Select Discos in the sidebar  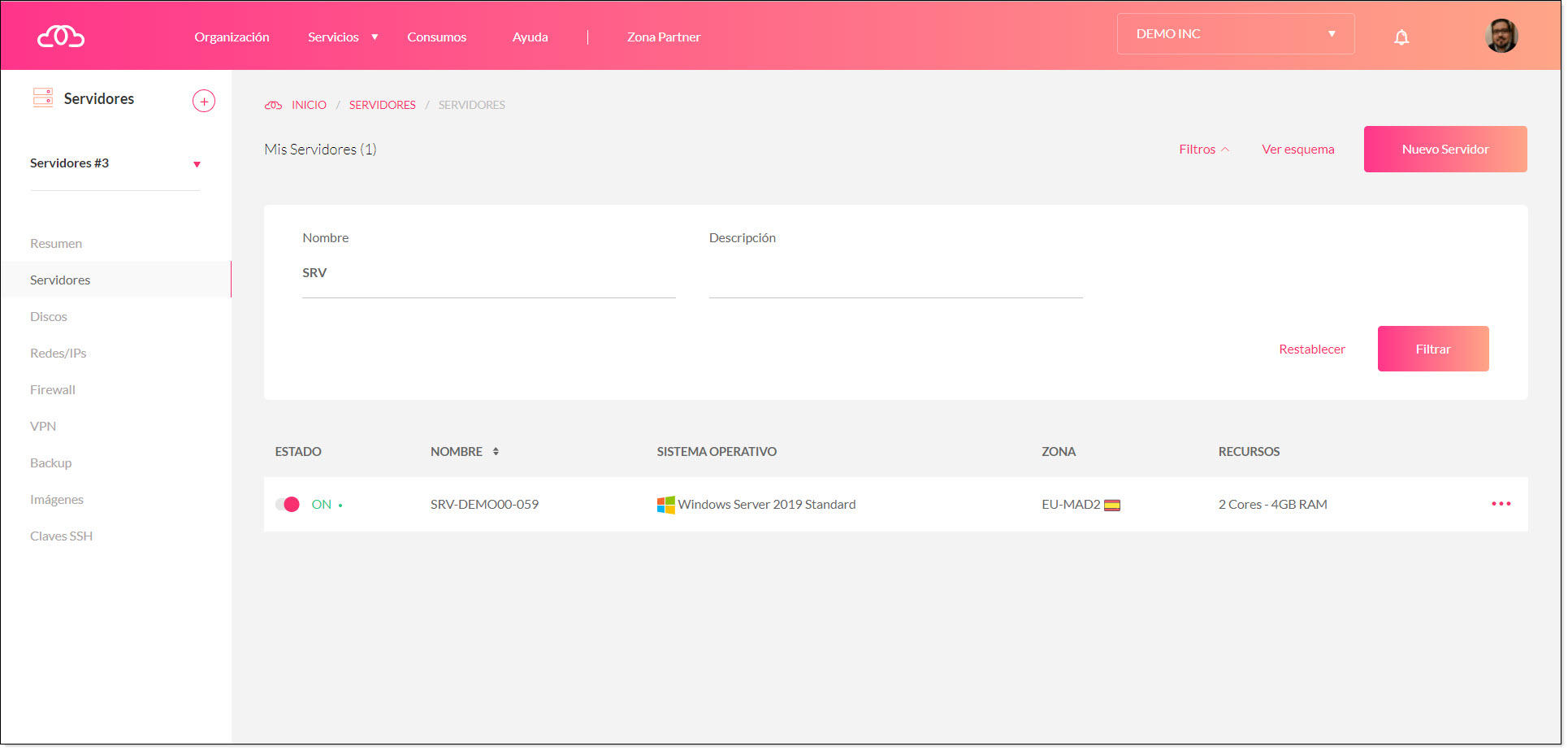point(49,317)
